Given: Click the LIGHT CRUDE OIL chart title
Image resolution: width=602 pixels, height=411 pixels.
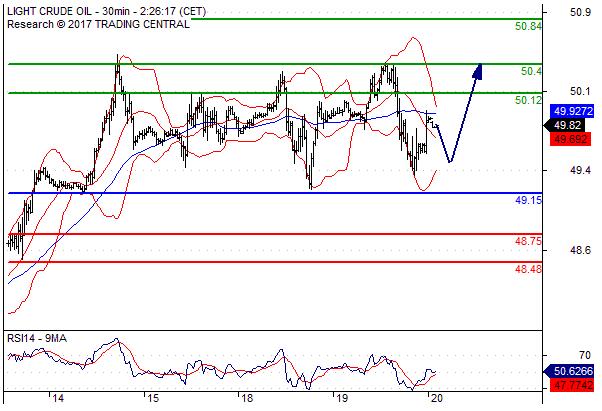Looking at the screenshot, I should pos(106,12).
